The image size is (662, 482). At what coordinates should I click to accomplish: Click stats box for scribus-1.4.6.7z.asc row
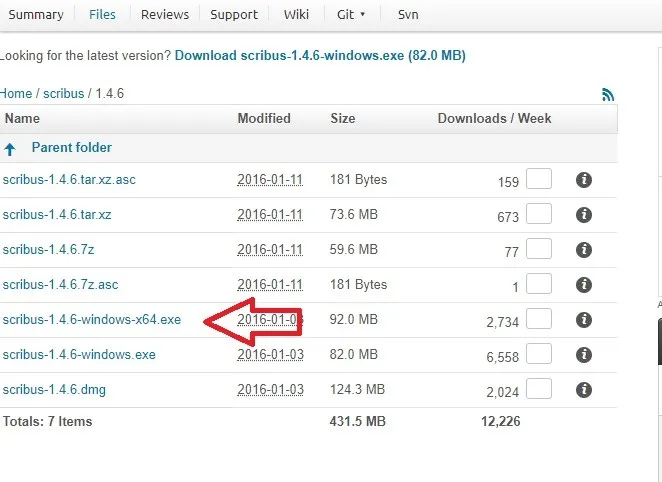click(539, 284)
